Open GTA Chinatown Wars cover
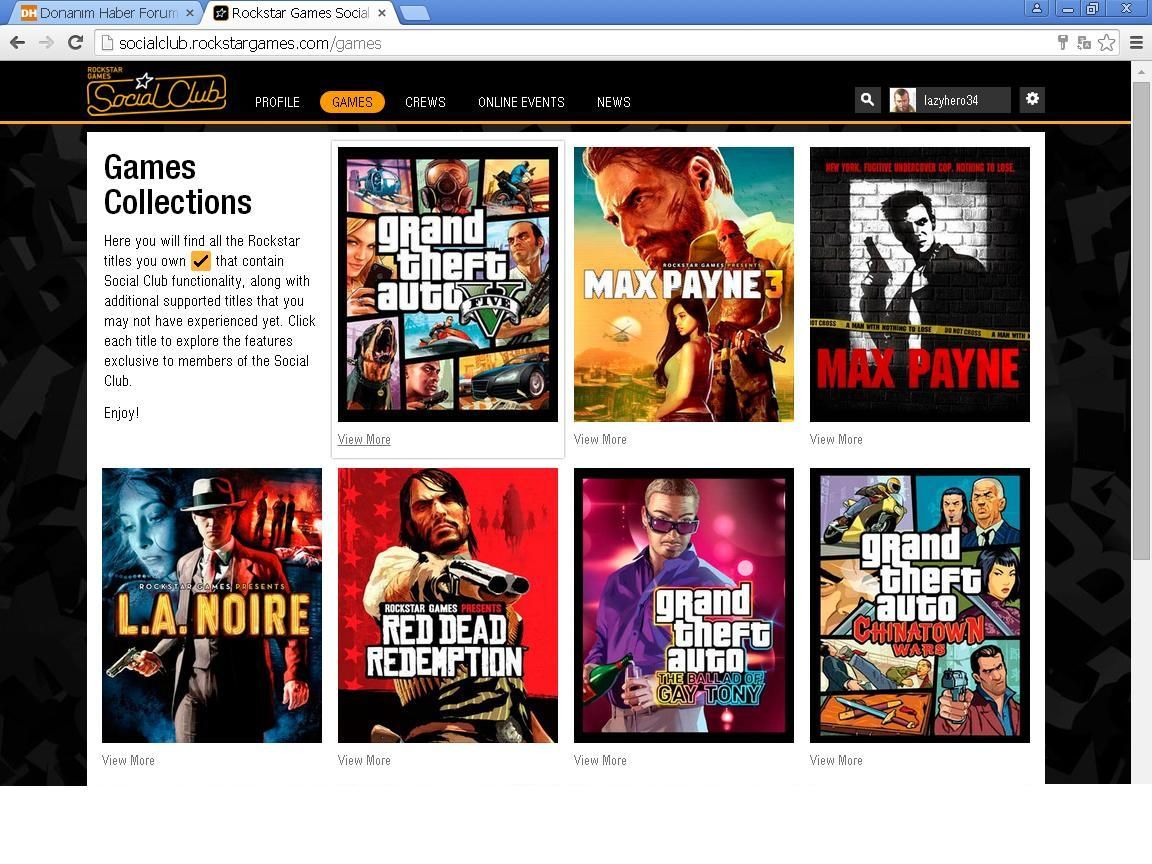 click(x=919, y=605)
